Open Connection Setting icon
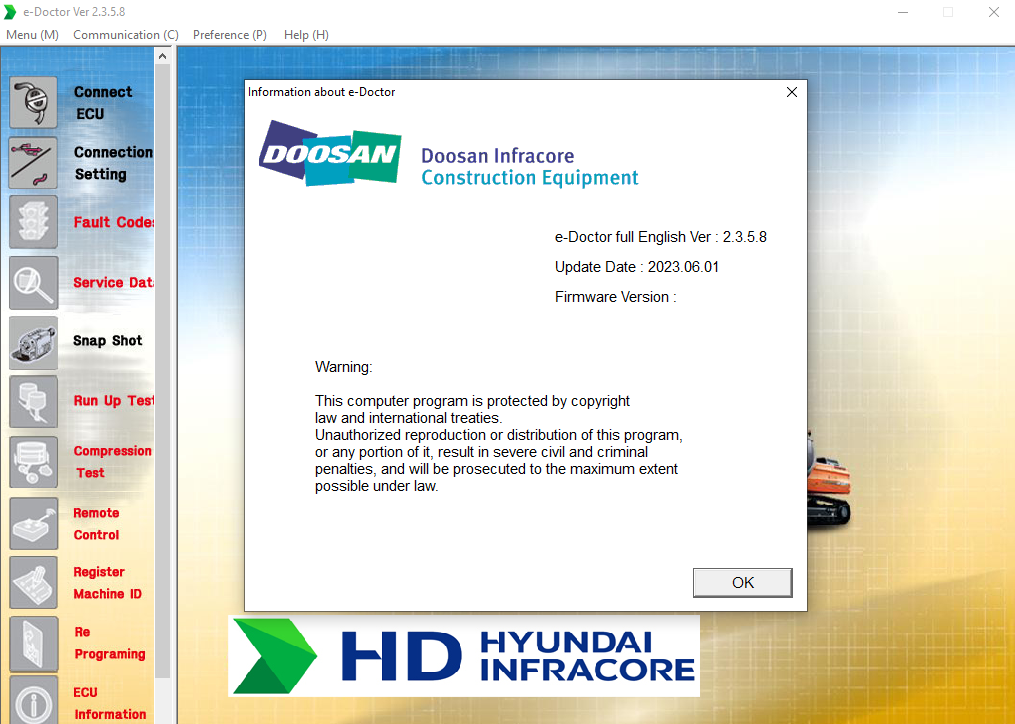 click(x=34, y=163)
